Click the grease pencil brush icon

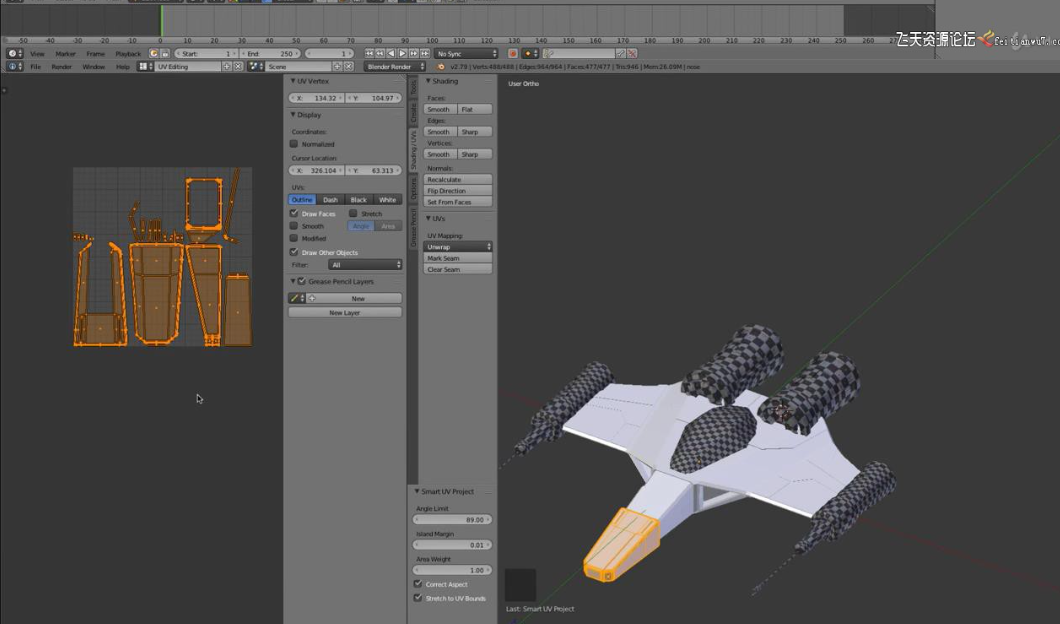point(296,298)
